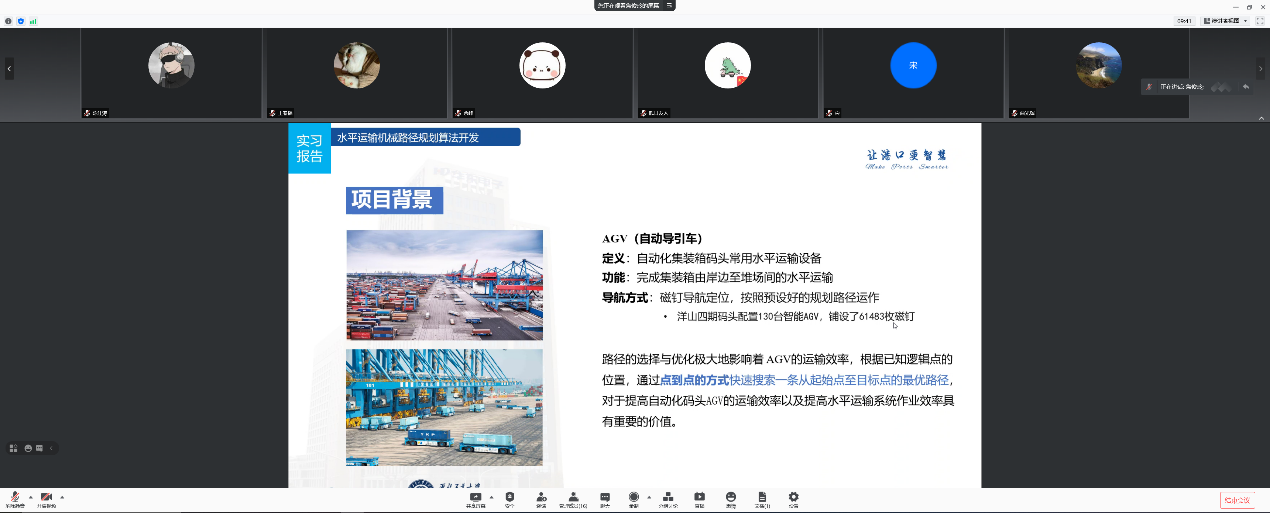Screen dimensions: 1270x513
Task: Open breakout rooms icon
Action: (x=667, y=497)
